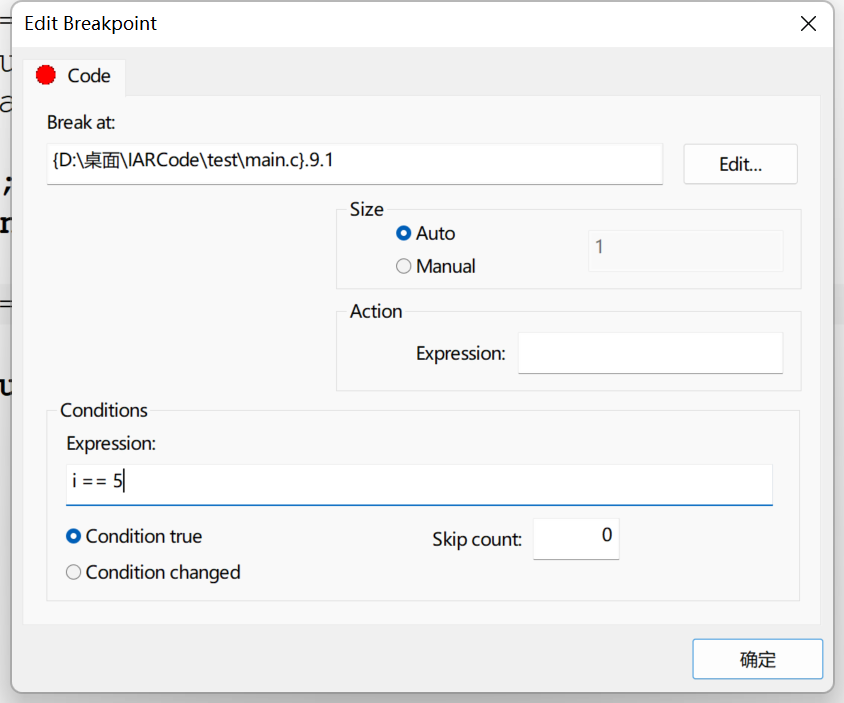Click the Skip count label
844x703 pixels.
(477, 539)
